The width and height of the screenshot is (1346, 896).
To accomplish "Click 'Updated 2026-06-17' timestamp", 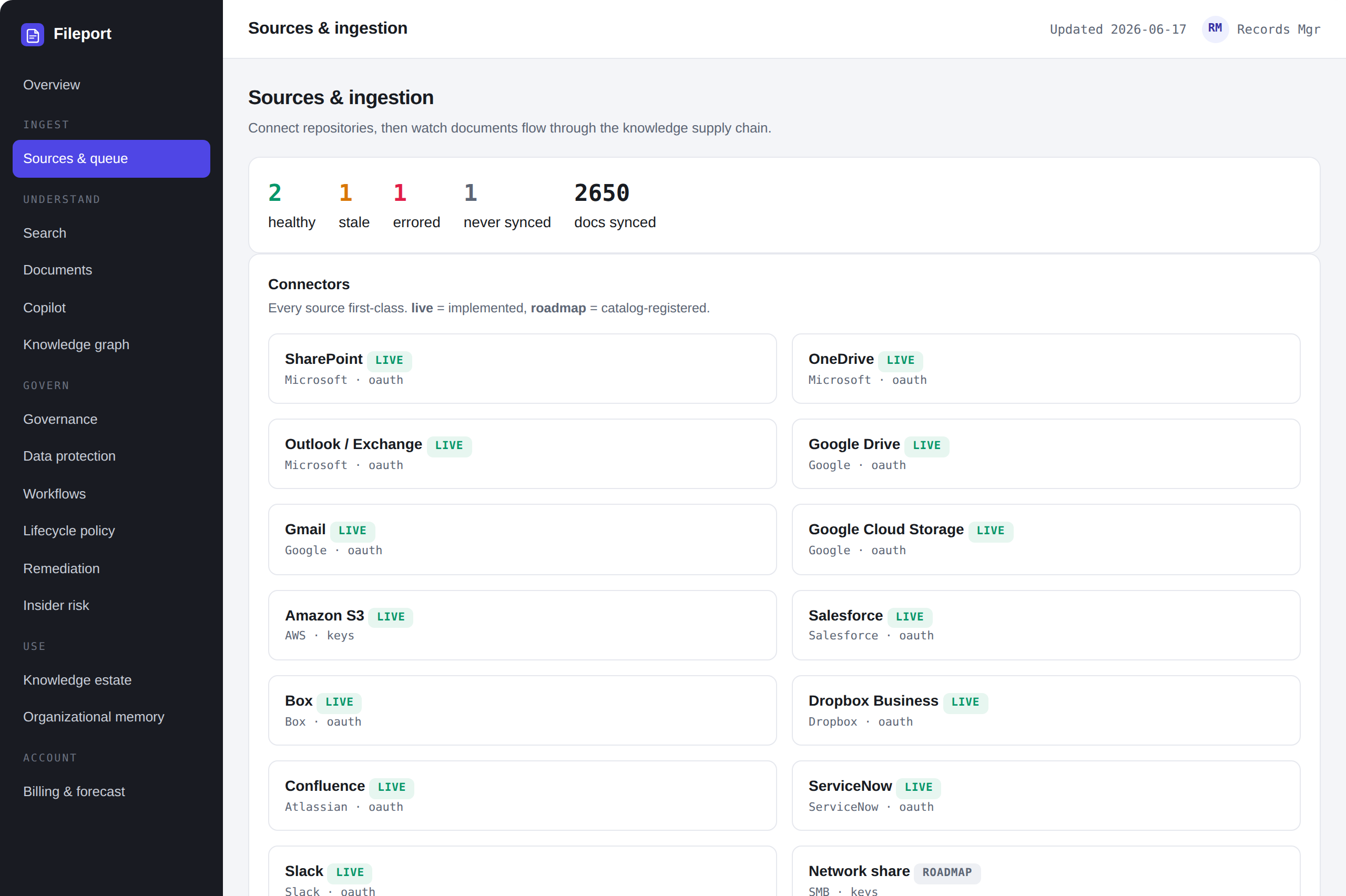I will 1117,29.
